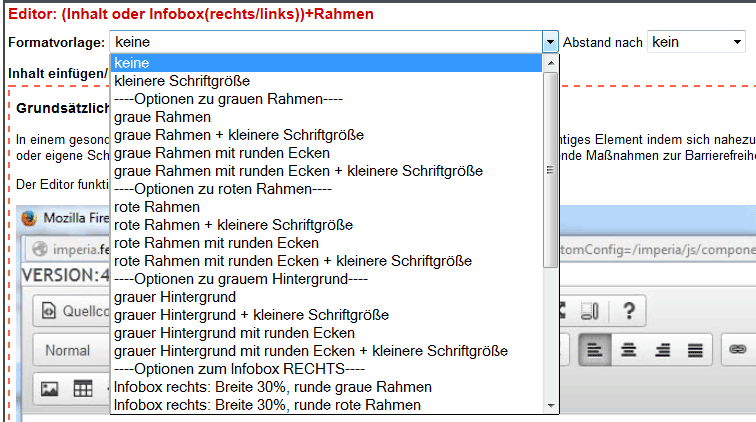This screenshot has width=756, height=422.
Task: Pick 'rote Rahmen + kleinere Schriftgröße'
Action: click(x=326, y=225)
